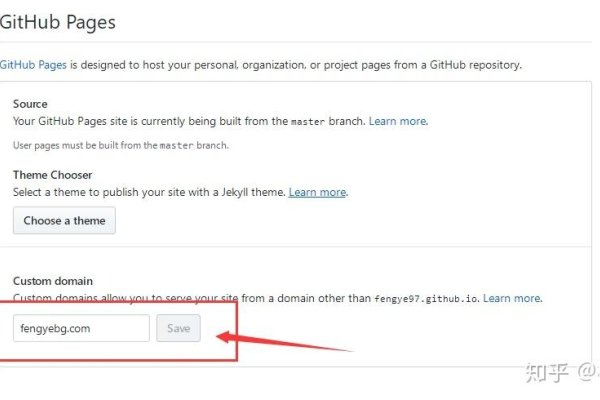Screen dimensions: 600x400
Task: Click the Theme Chooser section heading
Action: (52, 175)
